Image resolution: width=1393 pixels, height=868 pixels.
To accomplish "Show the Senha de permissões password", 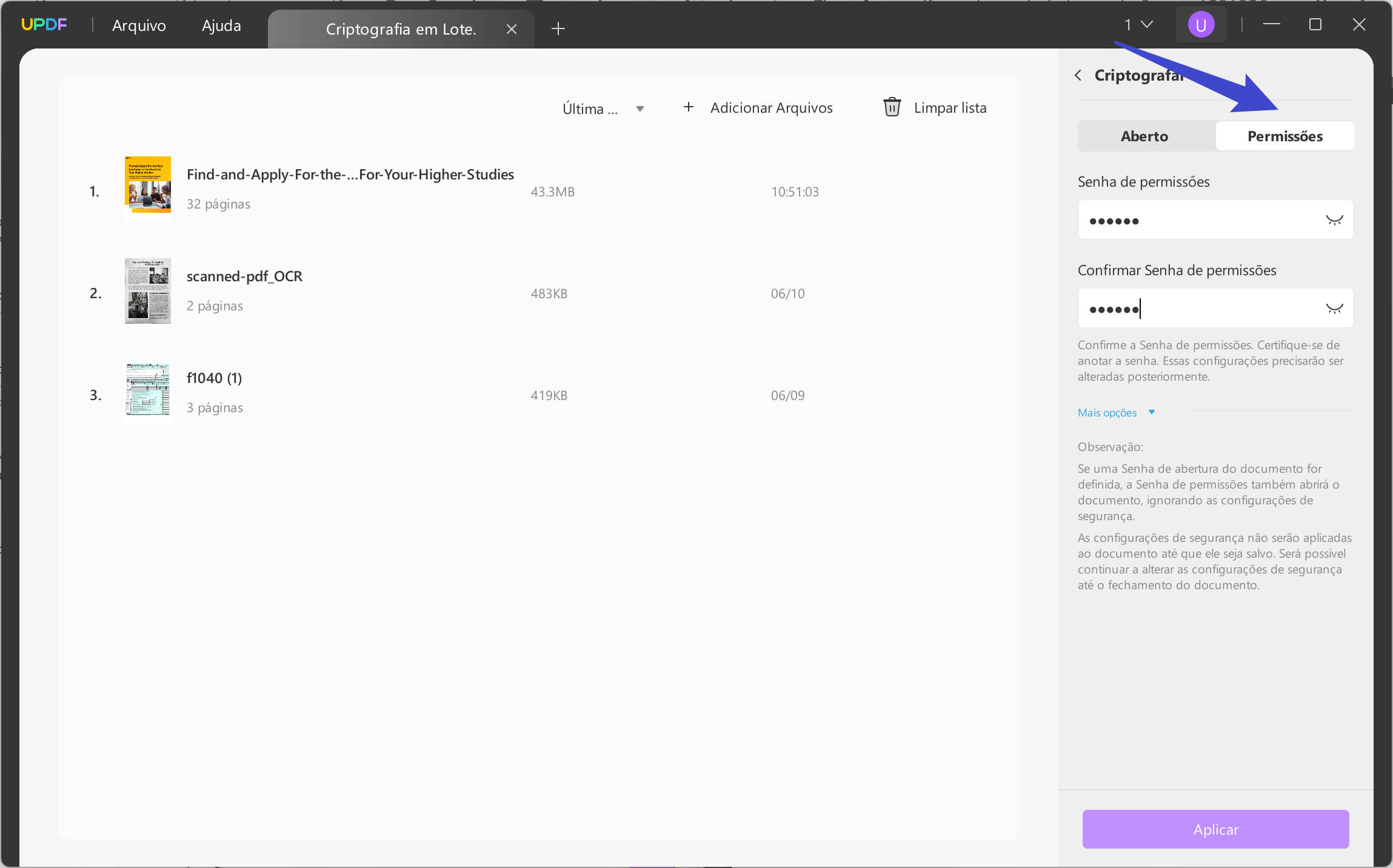I will 1334,220.
